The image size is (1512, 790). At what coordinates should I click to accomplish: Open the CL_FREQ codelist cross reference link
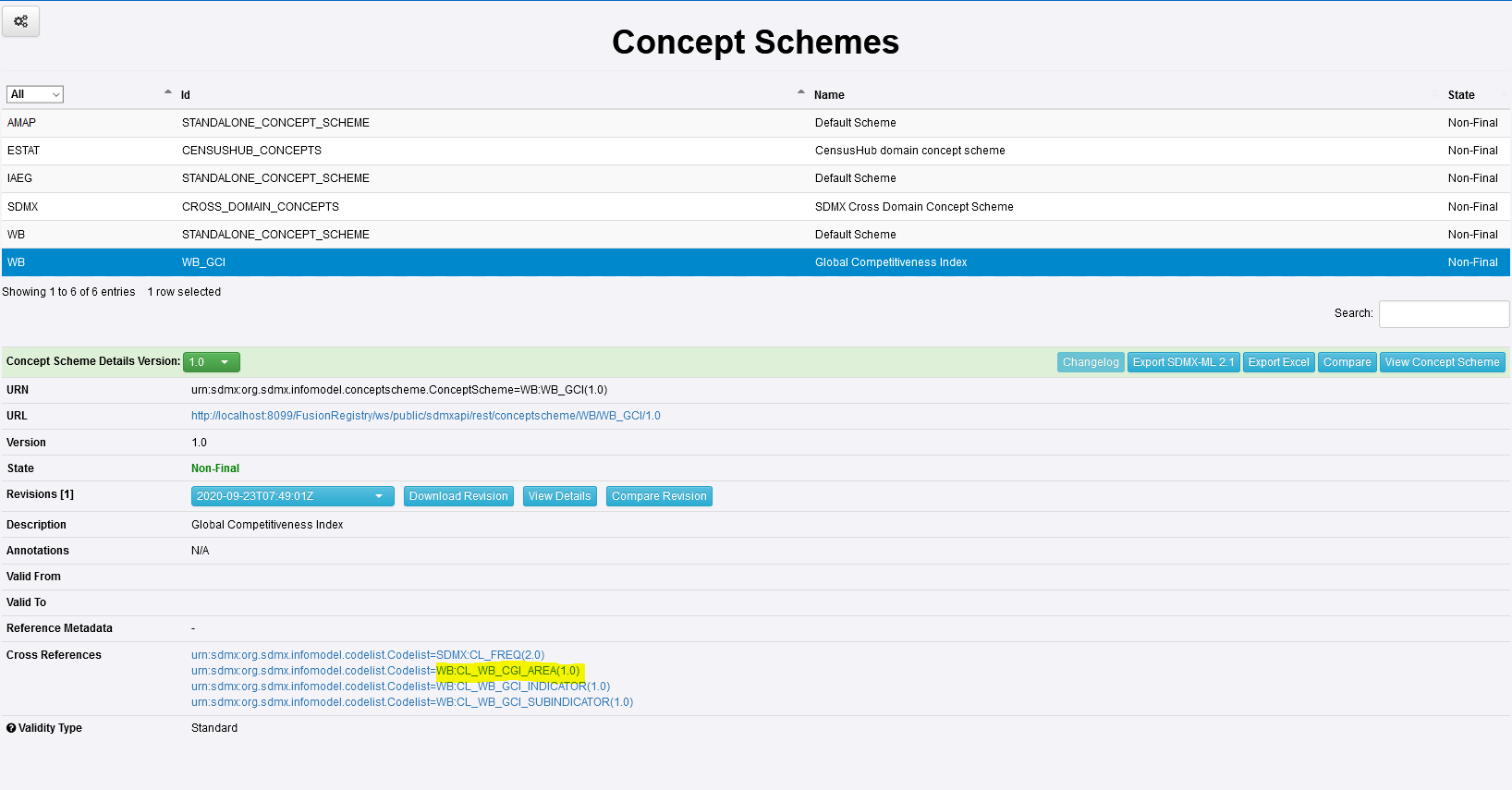tap(368, 655)
